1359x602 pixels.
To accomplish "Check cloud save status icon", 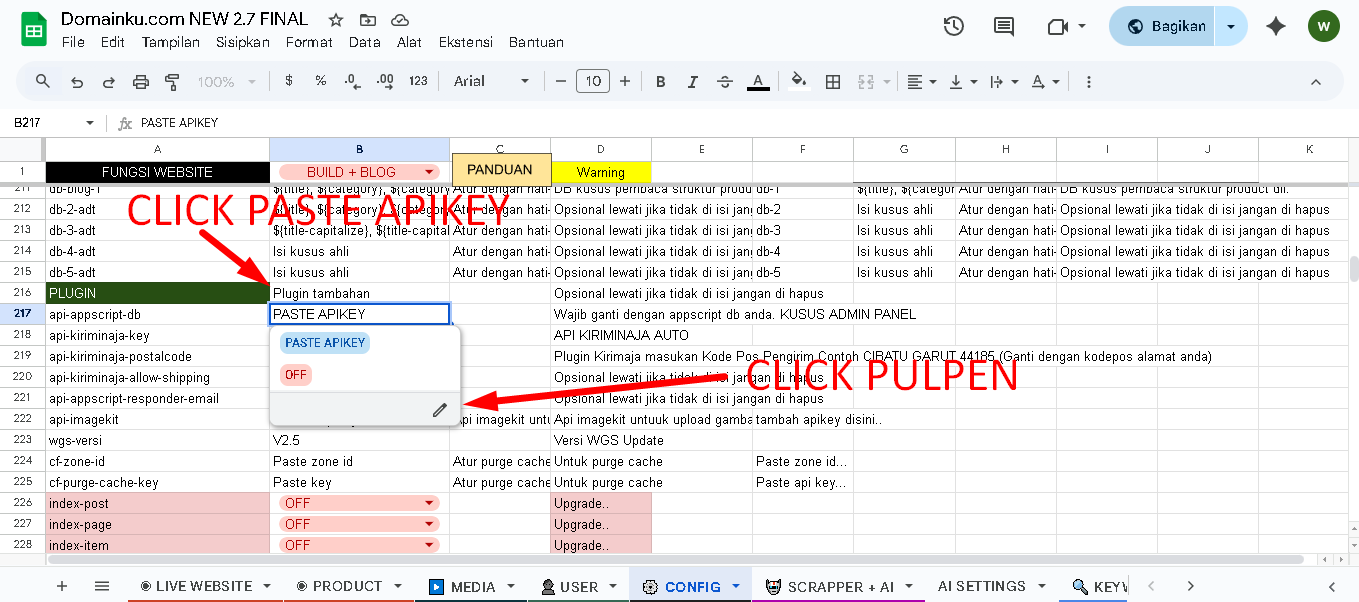I will (400, 20).
